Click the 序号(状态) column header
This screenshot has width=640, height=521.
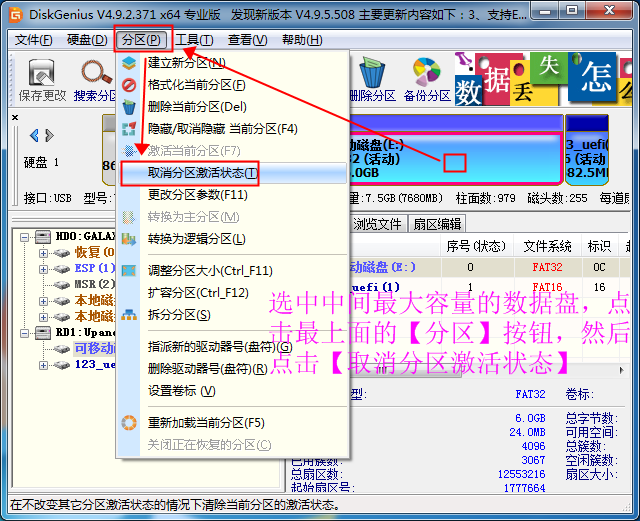pos(476,246)
